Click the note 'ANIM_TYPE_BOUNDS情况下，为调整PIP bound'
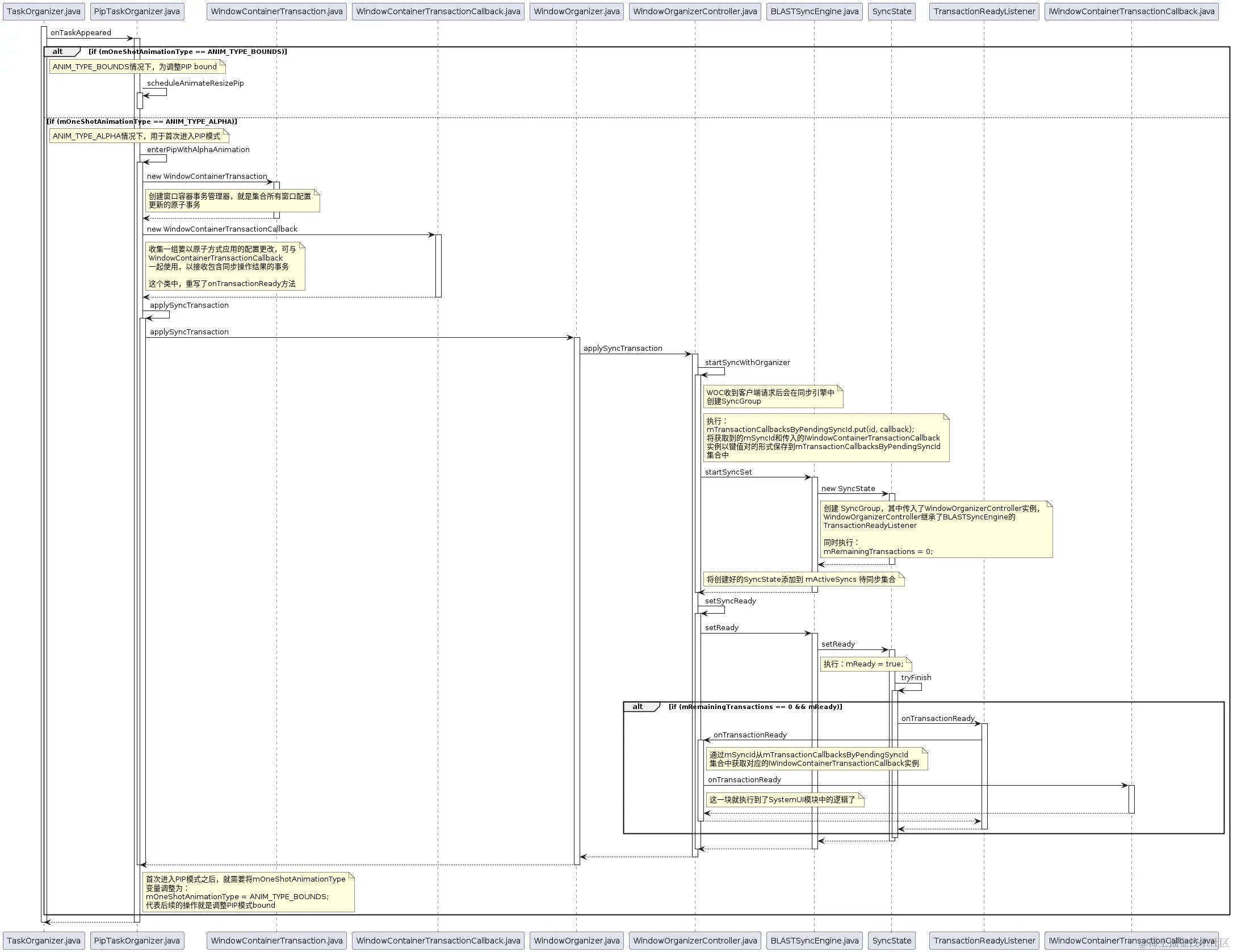Image resolution: width=1233 pixels, height=952 pixels. pos(137,67)
